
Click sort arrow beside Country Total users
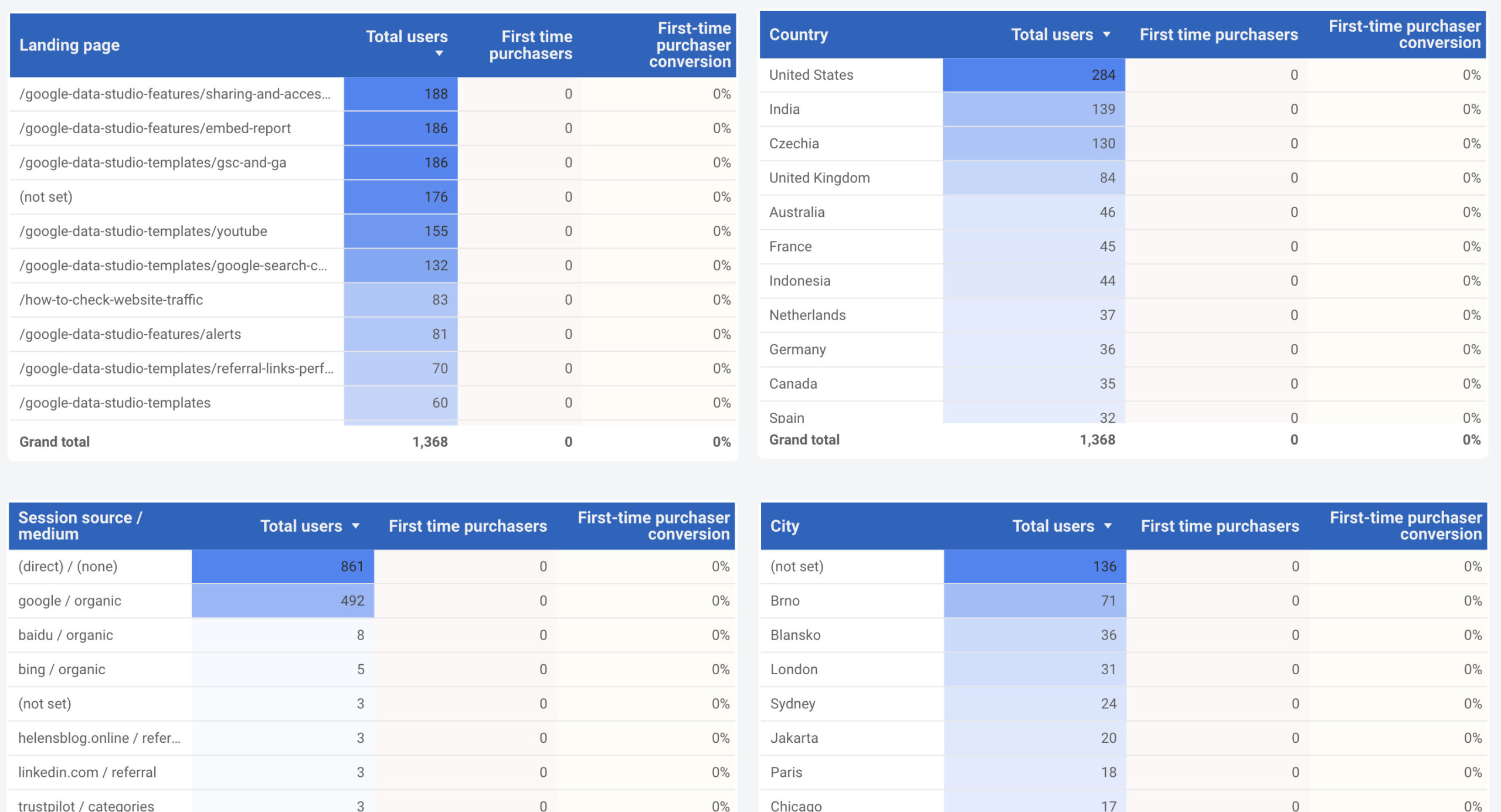(1106, 35)
